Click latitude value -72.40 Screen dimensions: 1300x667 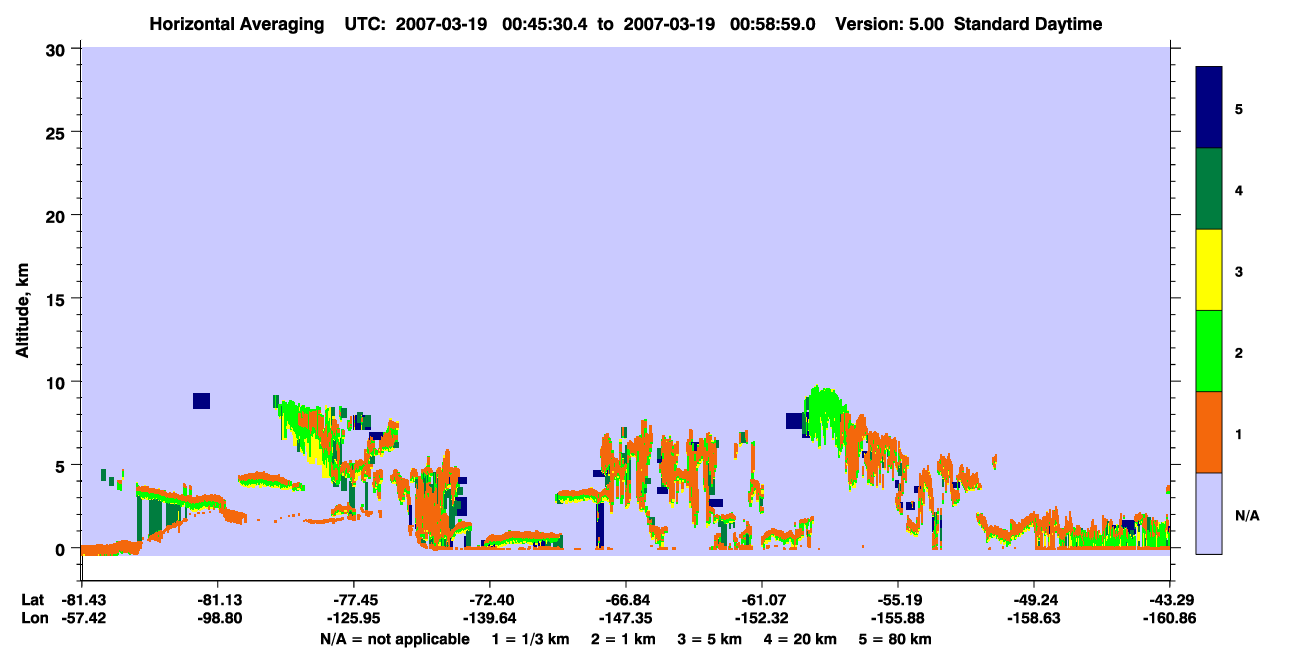[x=489, y=600]
